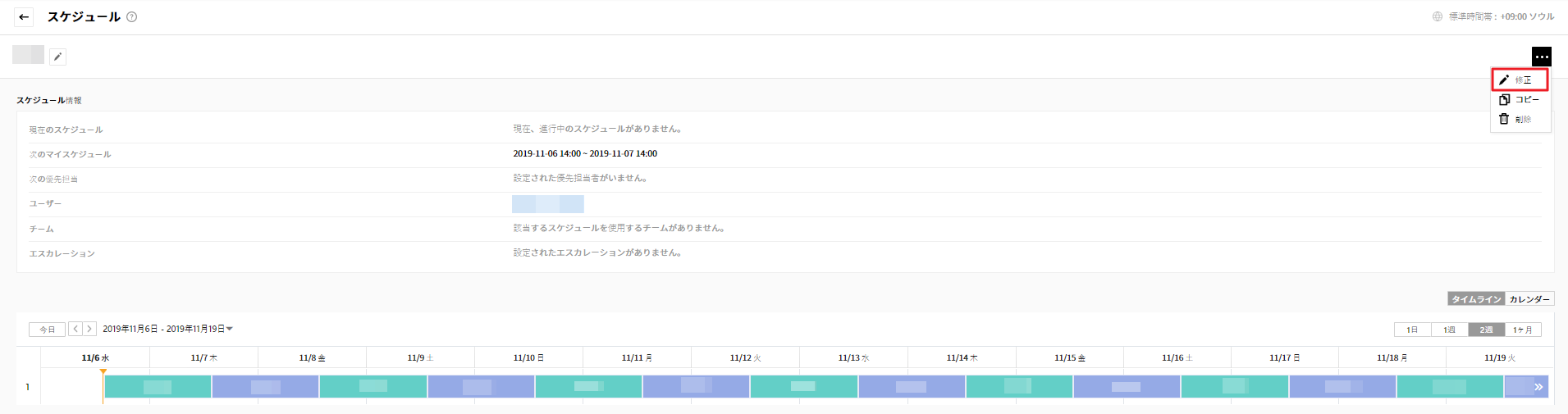Close the three-dots more options button
The height and width of the screenshot is (414, 1568).
[1541, 57]
